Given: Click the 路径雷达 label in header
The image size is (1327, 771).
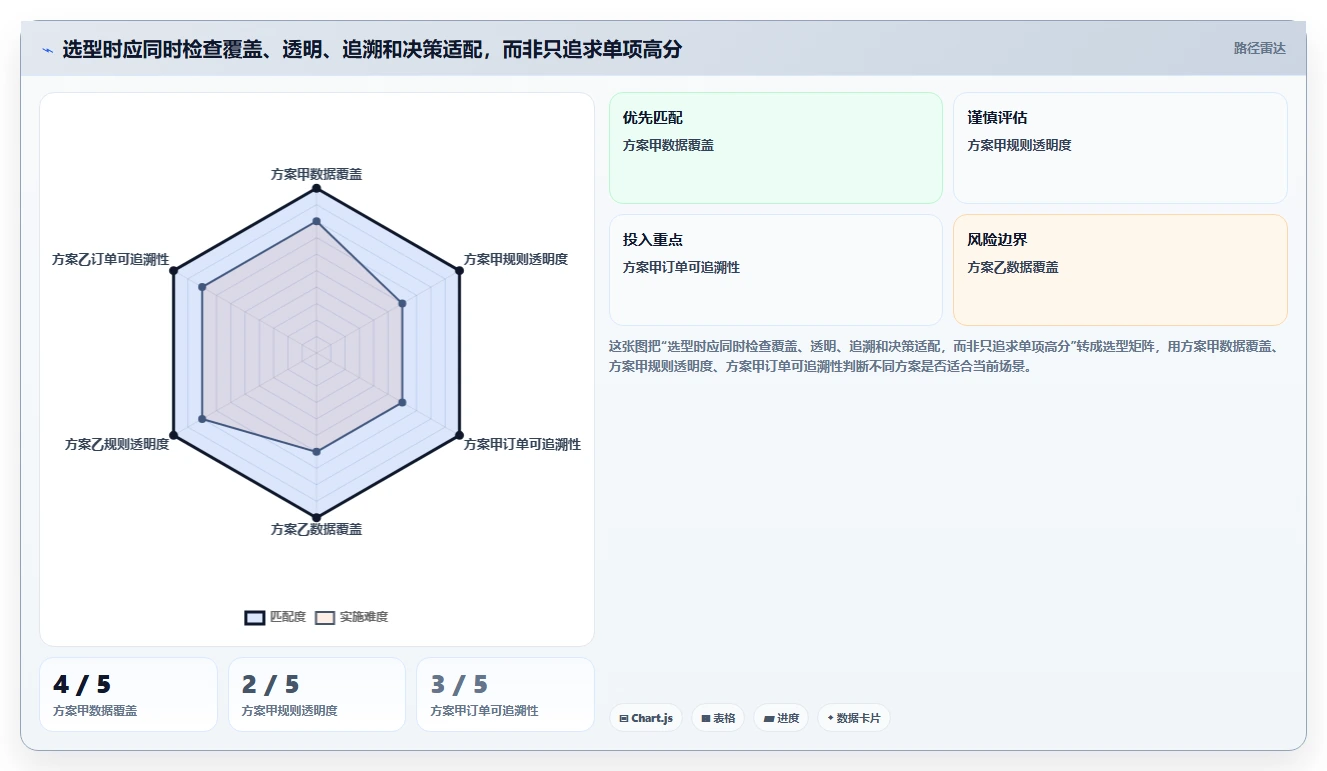Looking at the screenshot, I should click(1259, 48).
